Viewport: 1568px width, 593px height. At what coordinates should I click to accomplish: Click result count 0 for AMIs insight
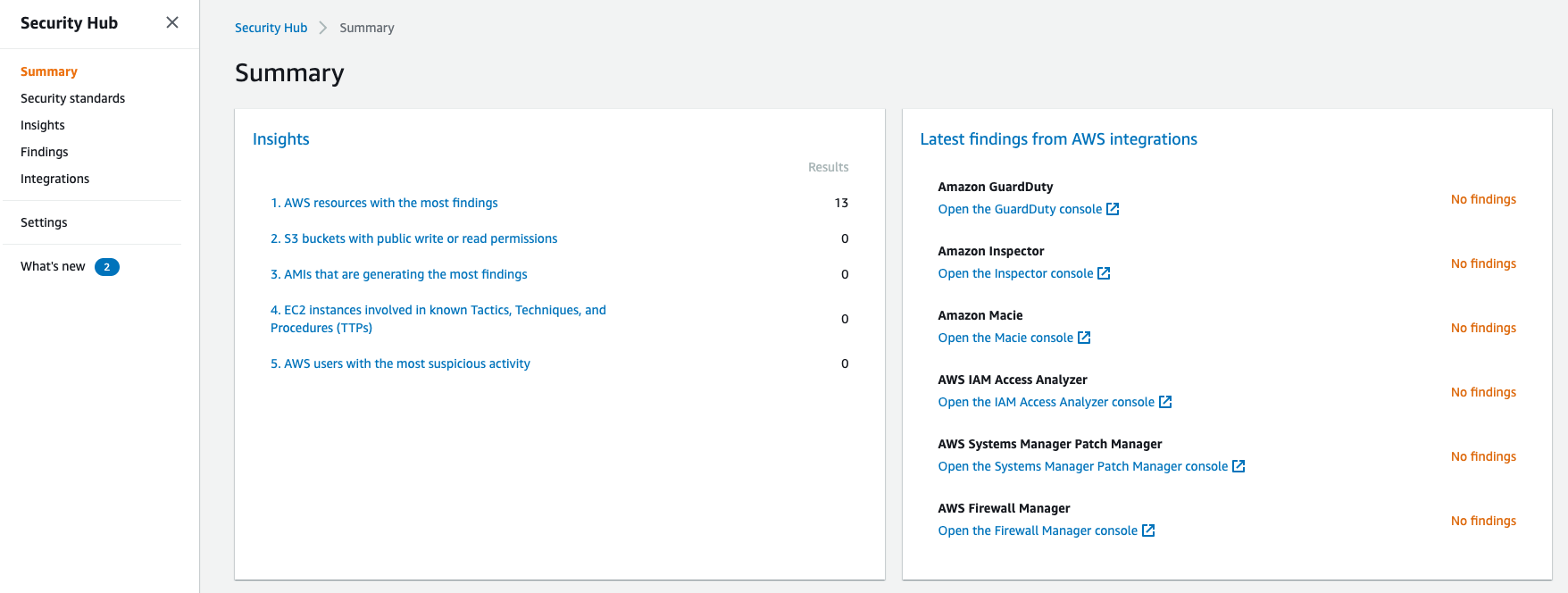pyautogui.click(x=845, y=274)
